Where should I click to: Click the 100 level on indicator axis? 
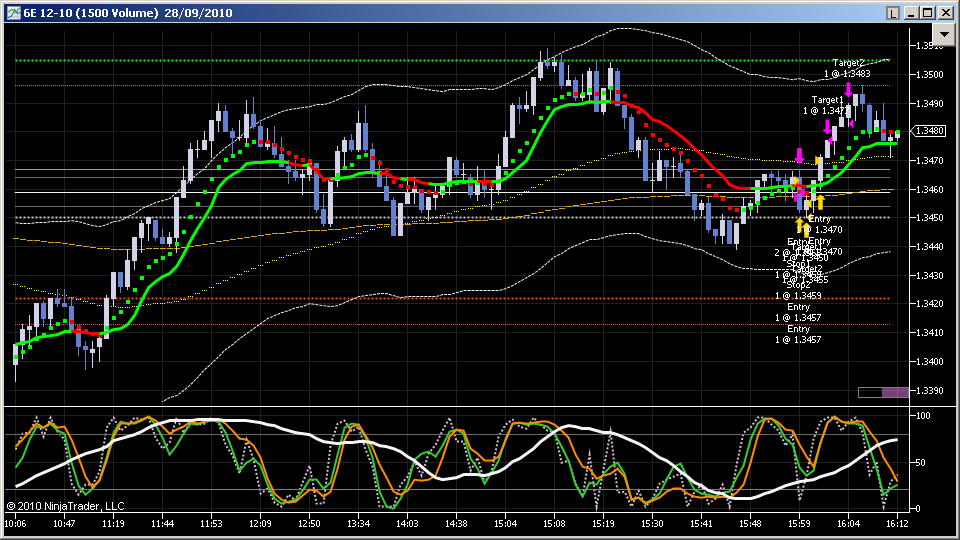pyautogui.click(x=923, y=416)
